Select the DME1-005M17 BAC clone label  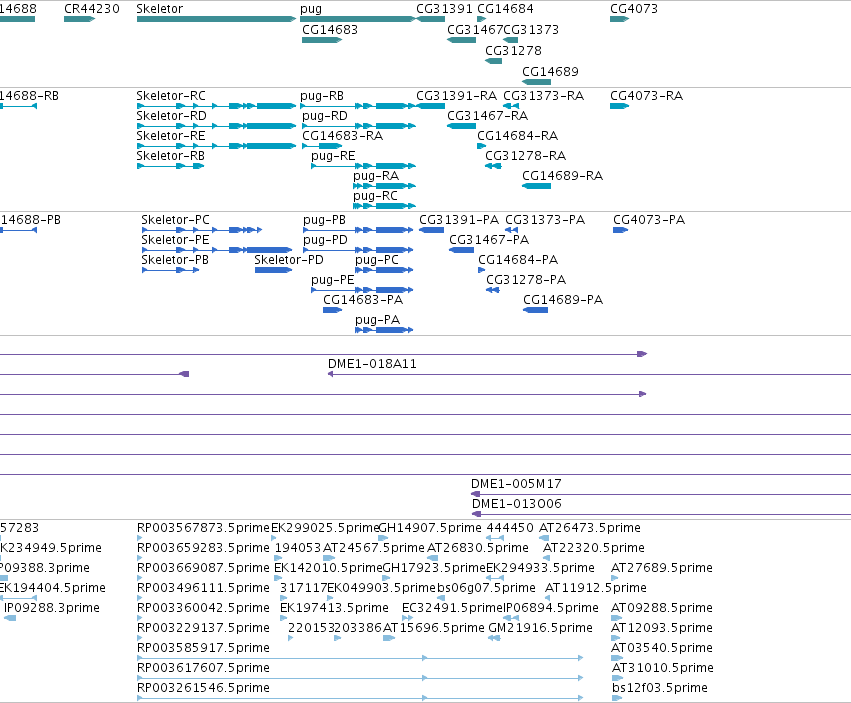pyautogui.click(x=516, y=484)
